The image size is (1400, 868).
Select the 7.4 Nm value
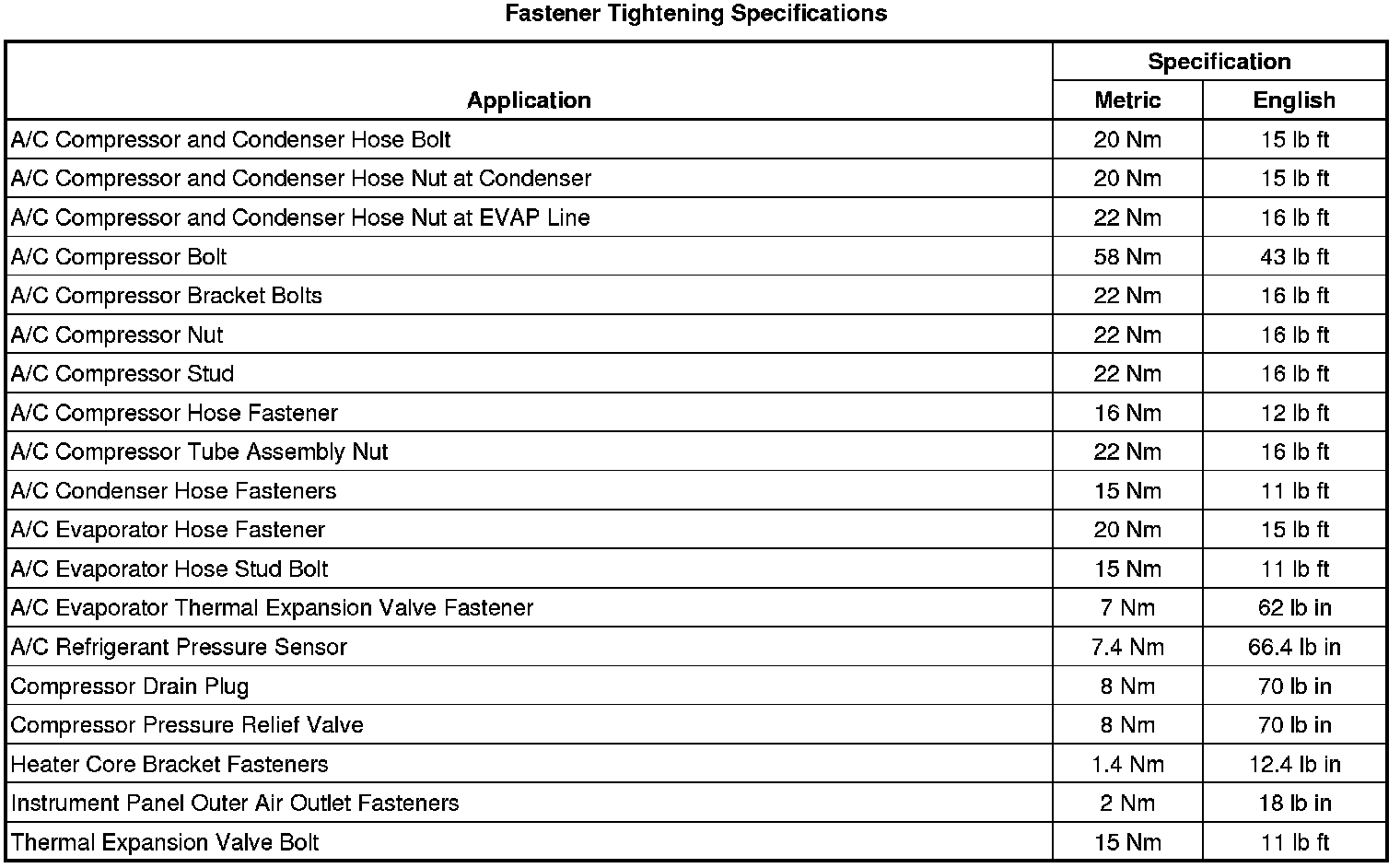pos(1127,647)
